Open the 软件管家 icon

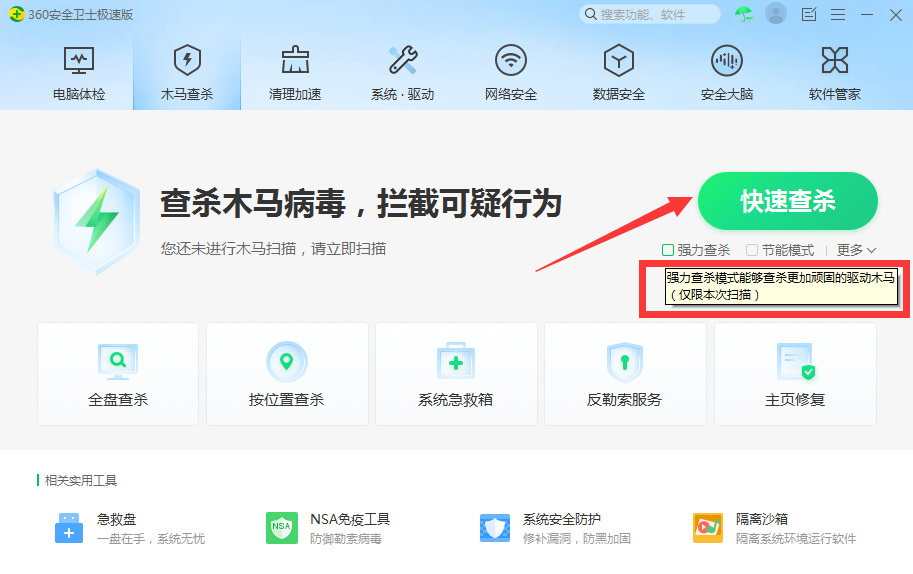click(x=834, y=60)
